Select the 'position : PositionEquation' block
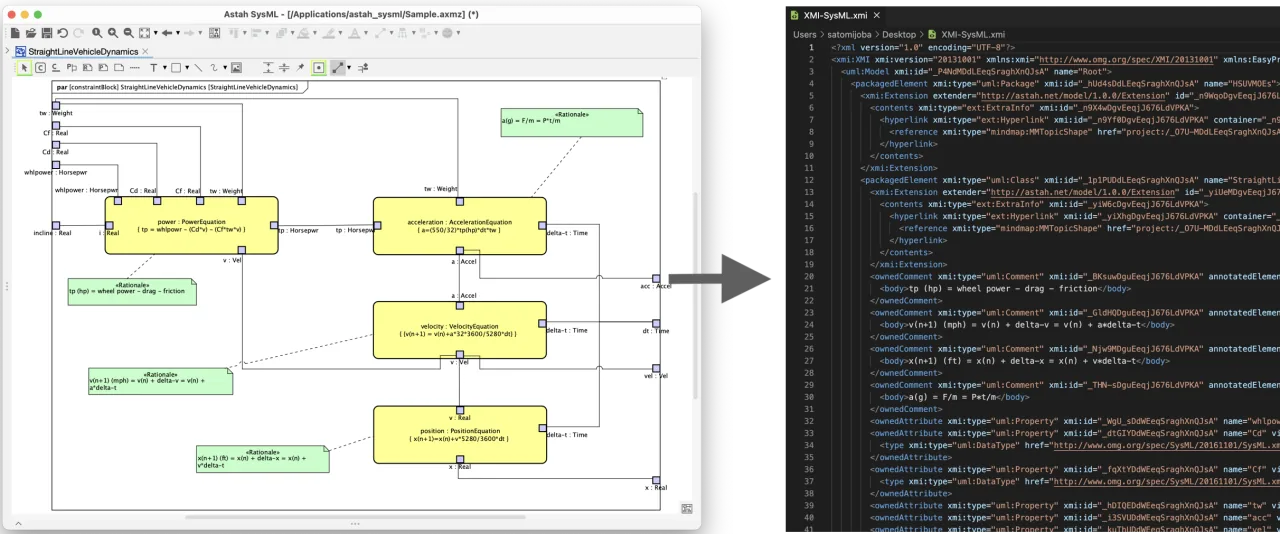This screenshot has width=1280, height=534. click(x=460, y=434)
